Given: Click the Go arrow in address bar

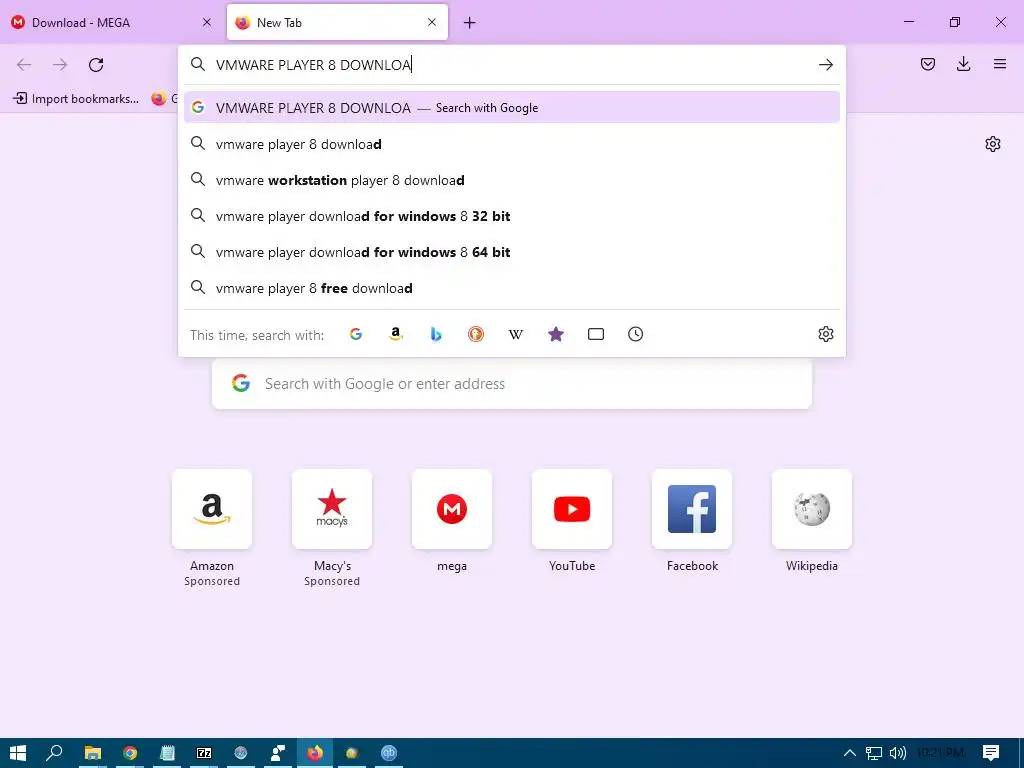Looking at the screenshot, I should point(825,65).
